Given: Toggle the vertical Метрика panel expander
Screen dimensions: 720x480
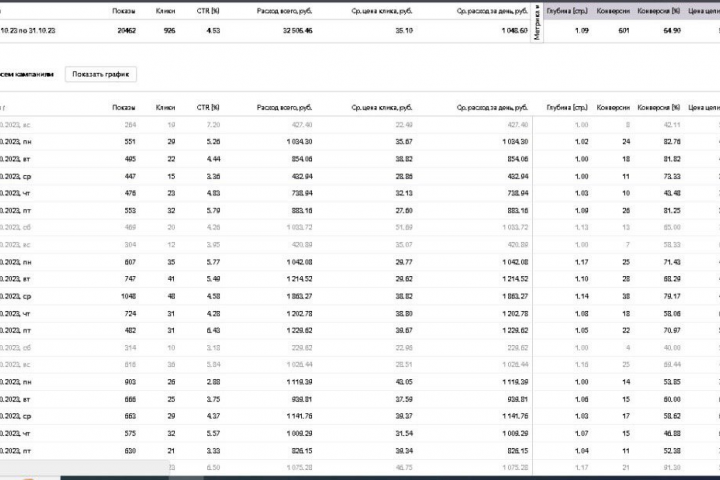Looking at the screenshot, I should coord(537,23).
